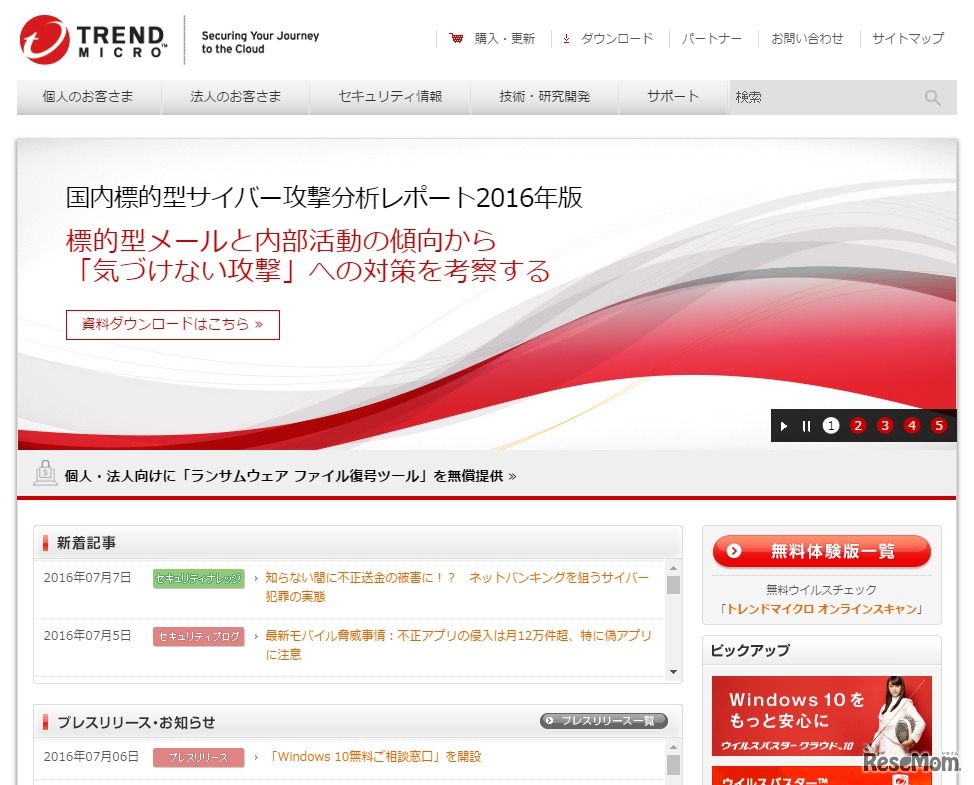Screen dimensions: 974x785
Task: Open パートナー link
Action: [x=712, y=39]
